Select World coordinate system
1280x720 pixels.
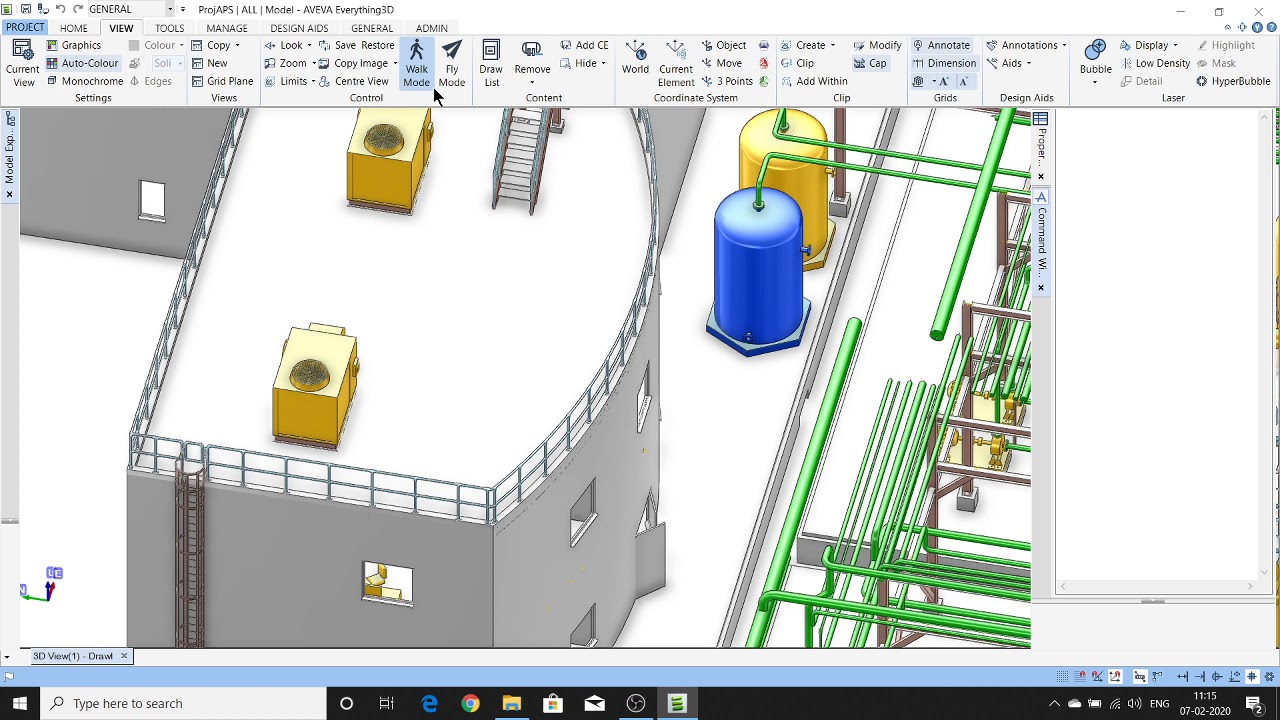point(635,58)
